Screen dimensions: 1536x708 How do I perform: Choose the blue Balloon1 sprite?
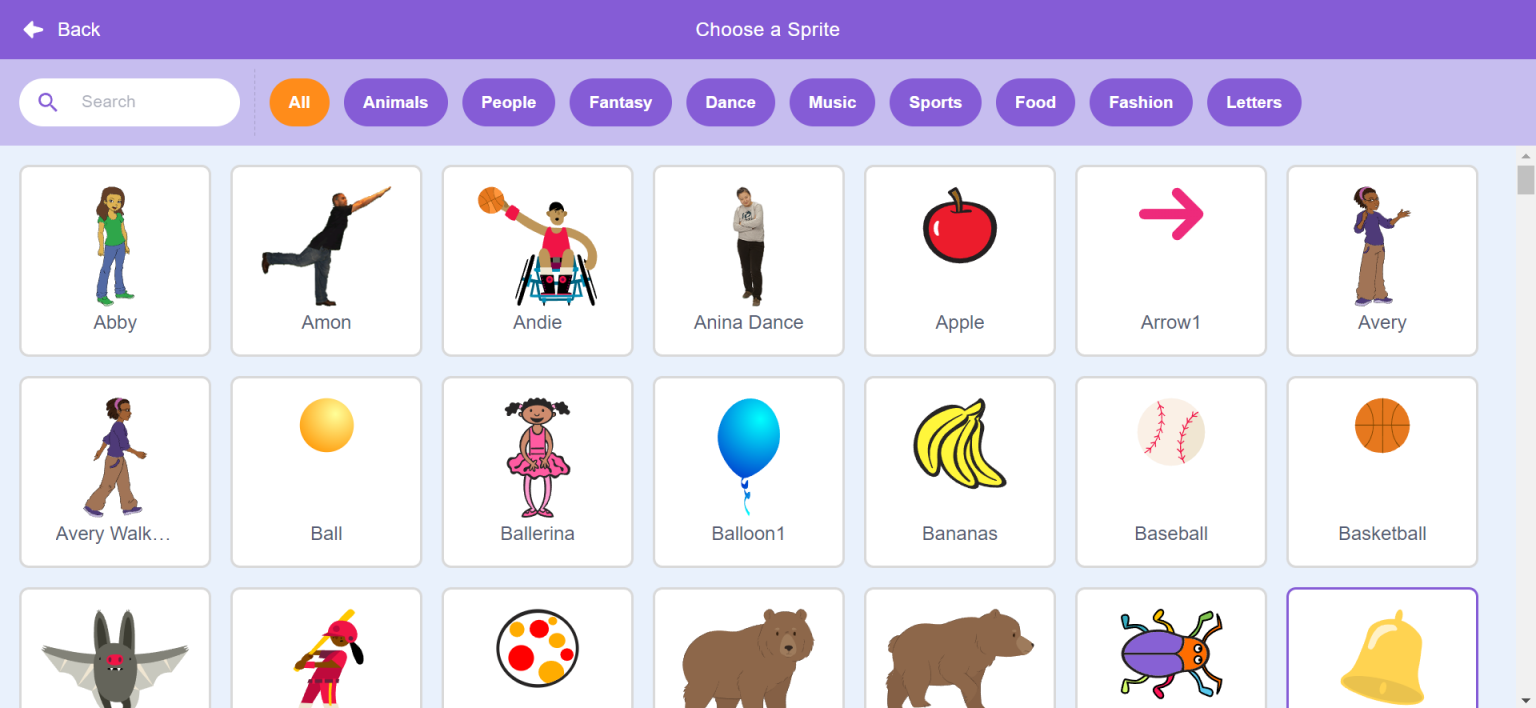click(x=749, y=472)
